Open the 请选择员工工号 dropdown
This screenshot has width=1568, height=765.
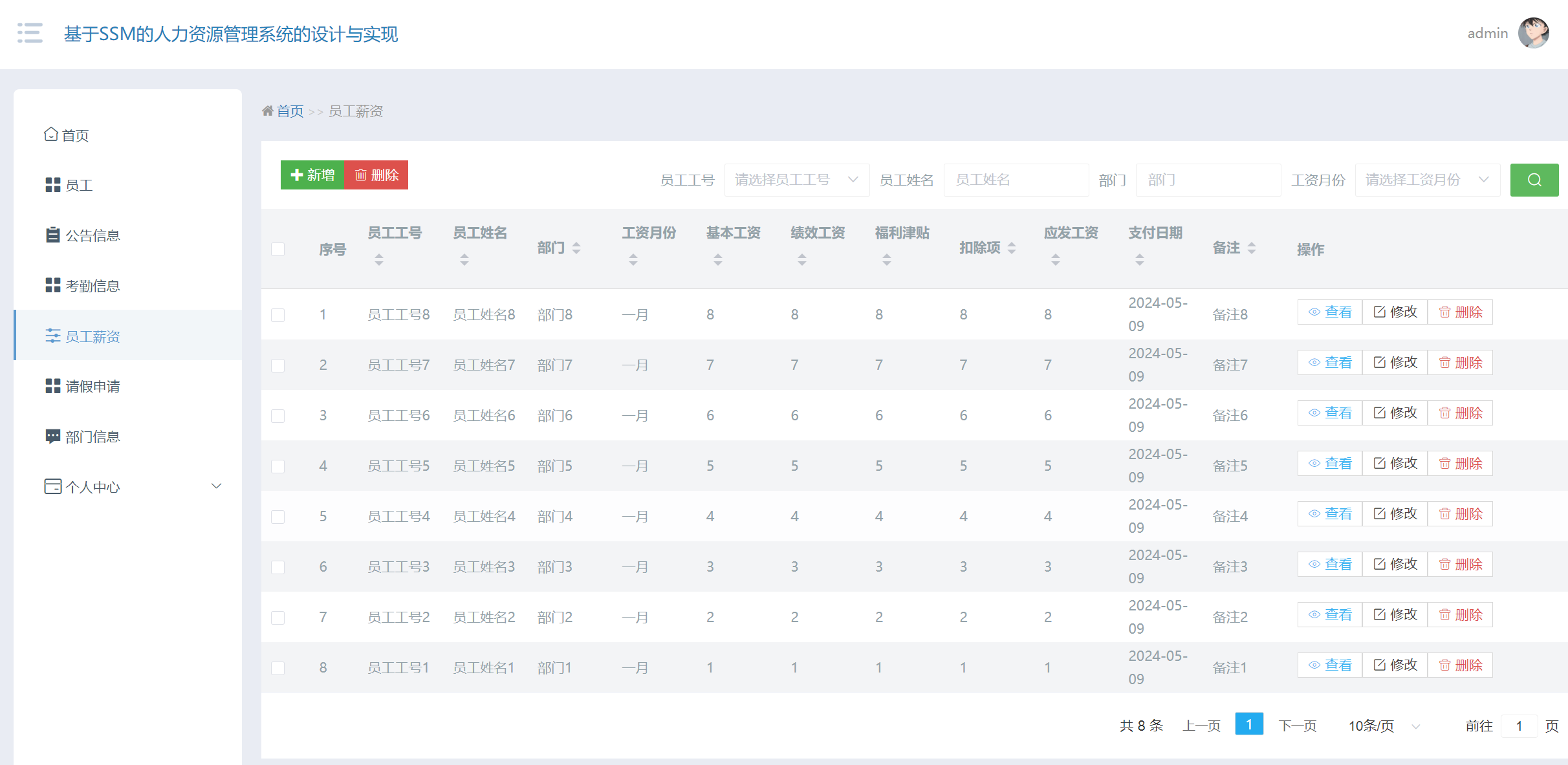pos(797,180)
